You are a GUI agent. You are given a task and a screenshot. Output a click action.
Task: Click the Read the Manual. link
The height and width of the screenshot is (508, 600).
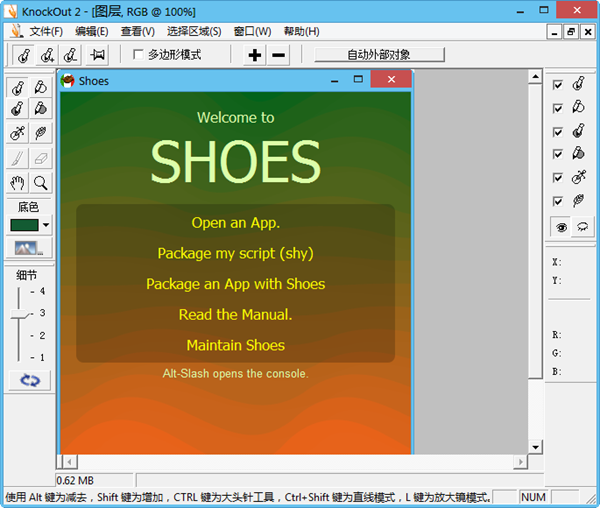point(236,314)
